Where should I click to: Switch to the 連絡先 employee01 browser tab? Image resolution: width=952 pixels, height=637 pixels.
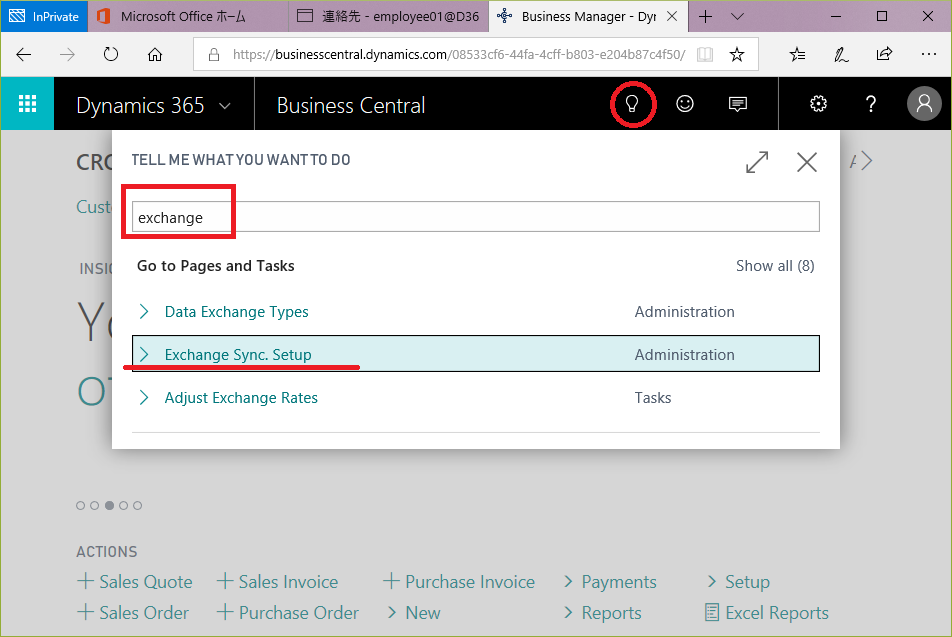click(x=390, y=17)
